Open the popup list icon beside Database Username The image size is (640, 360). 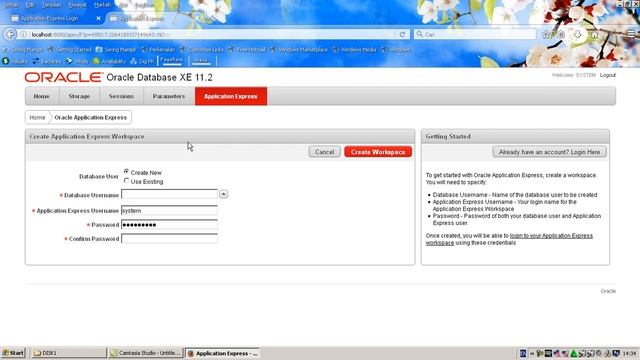[223, 194]
